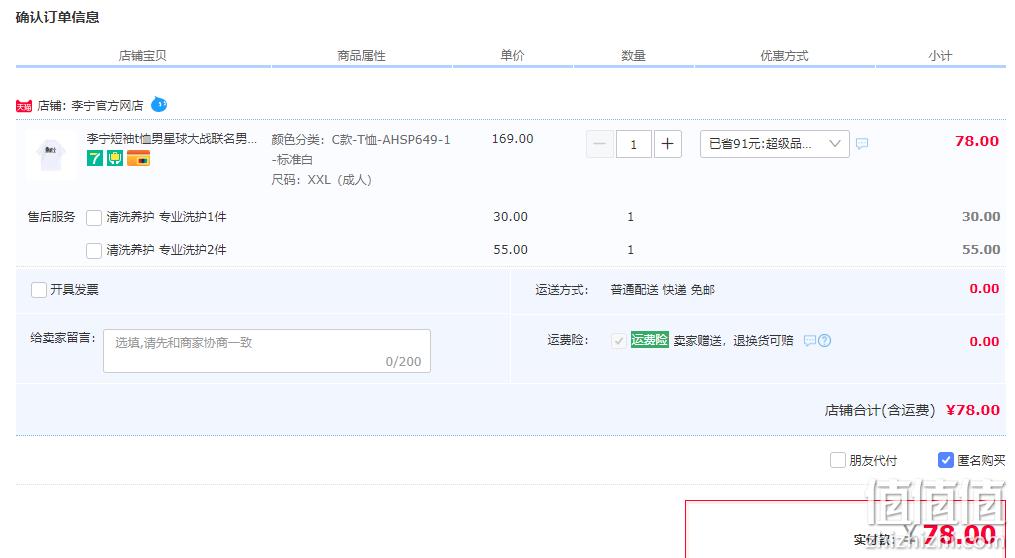Image resolution: width=1015 pixels, height=558 pixels.
Task: Click the 确认订单信息 heading
Action: pyautogui.click(x=58, y=17)
